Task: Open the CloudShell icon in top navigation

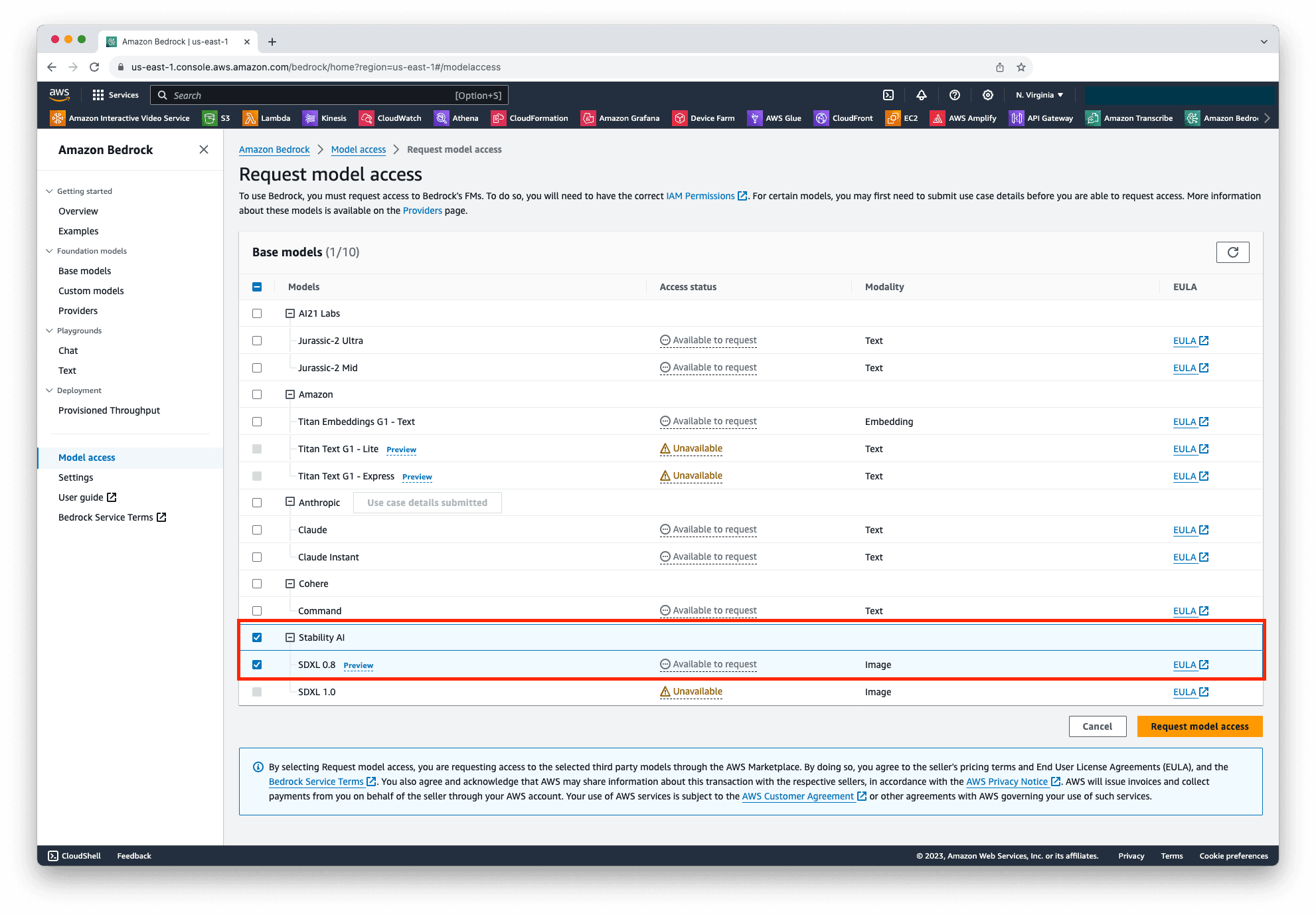Action: coord(888,95)
